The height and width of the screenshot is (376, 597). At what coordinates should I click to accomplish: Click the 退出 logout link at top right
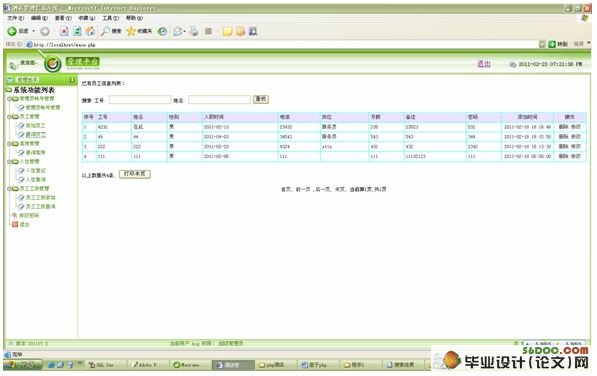(484, 64)
